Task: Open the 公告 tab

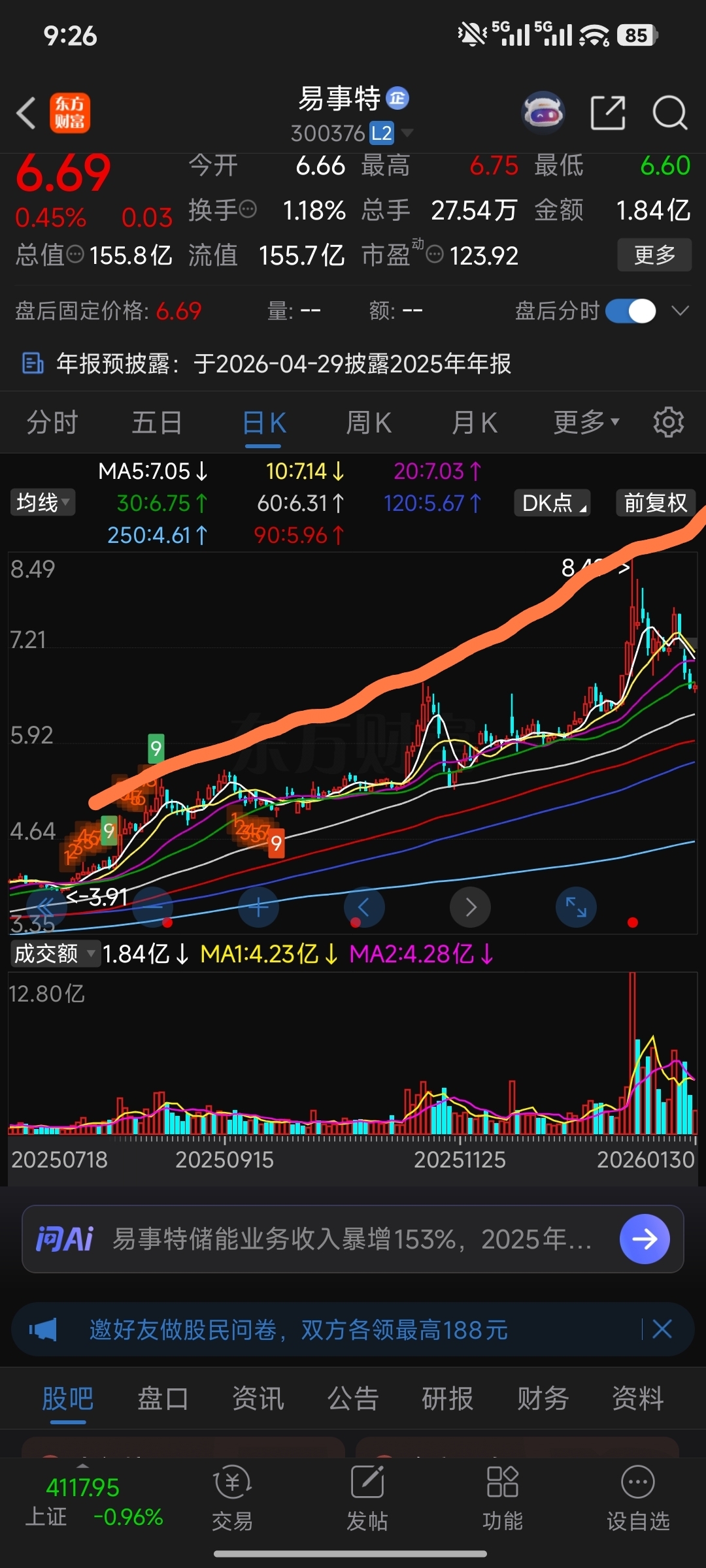Action: click(353, 1399)
